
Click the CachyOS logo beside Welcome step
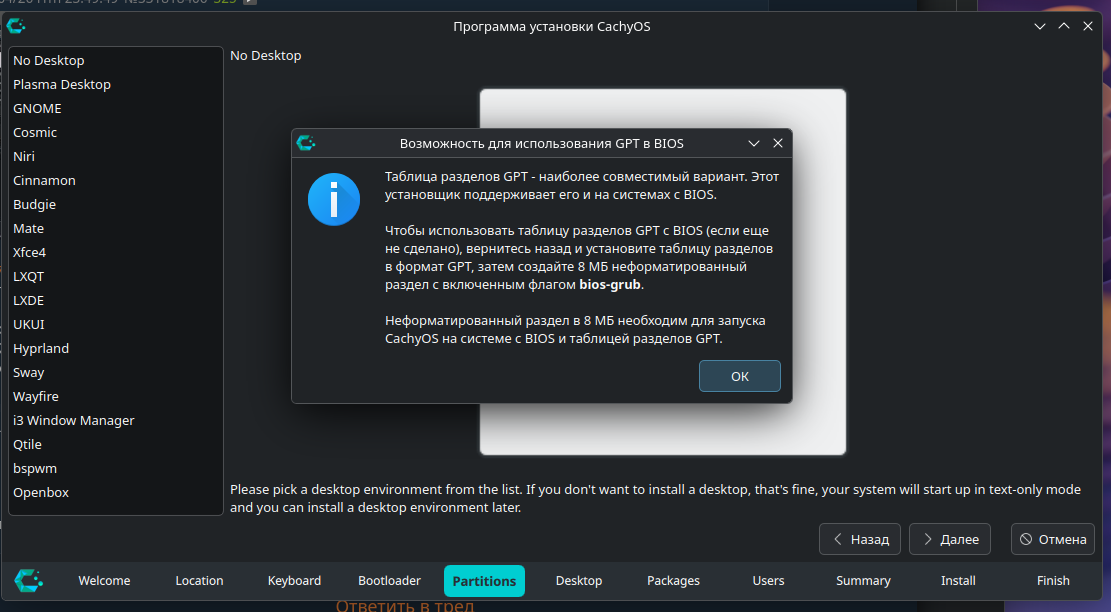pyautogui.click(x=29, y=580)
